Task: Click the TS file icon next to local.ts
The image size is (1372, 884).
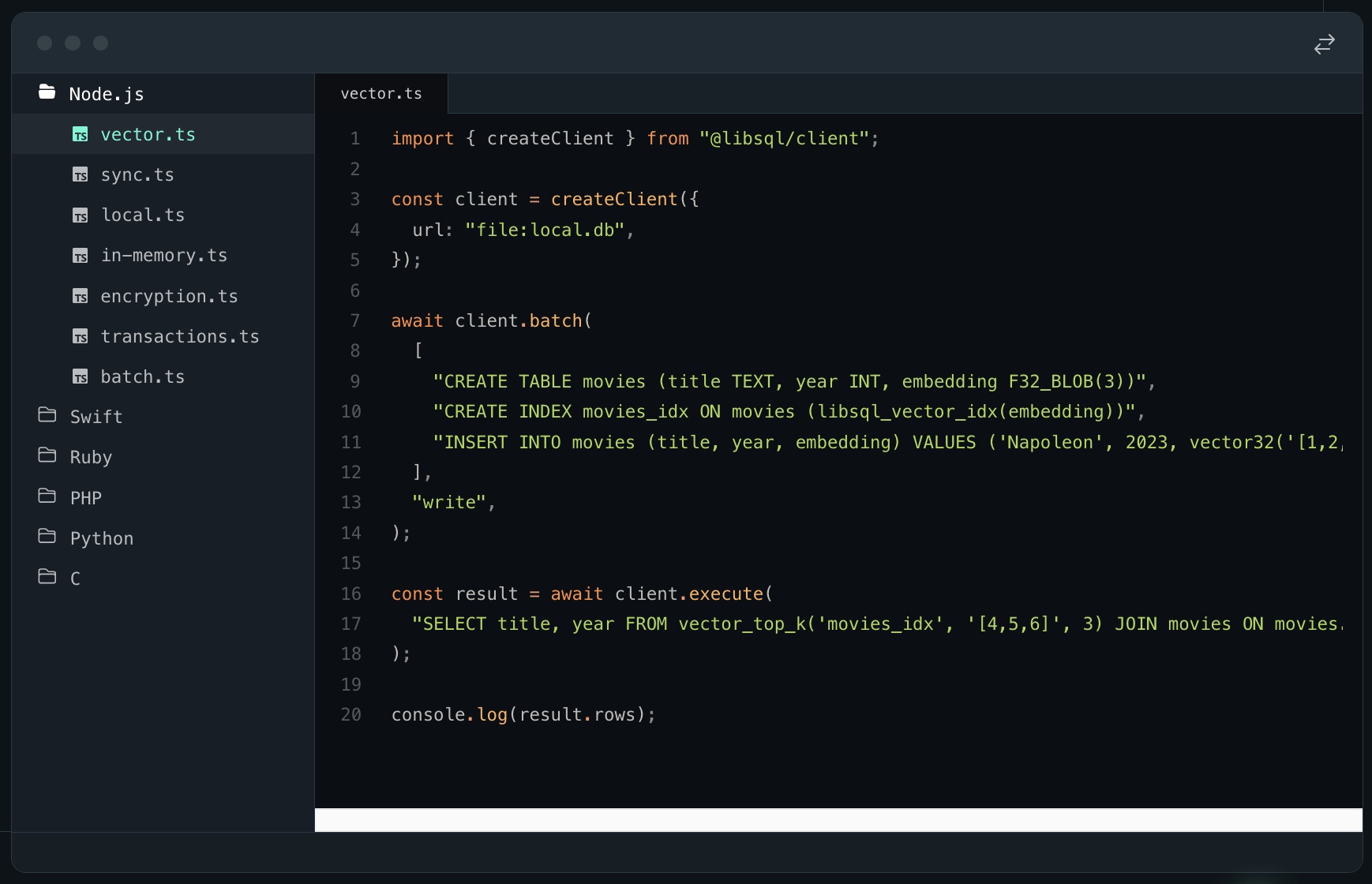Action: click(x=81, y=215)
